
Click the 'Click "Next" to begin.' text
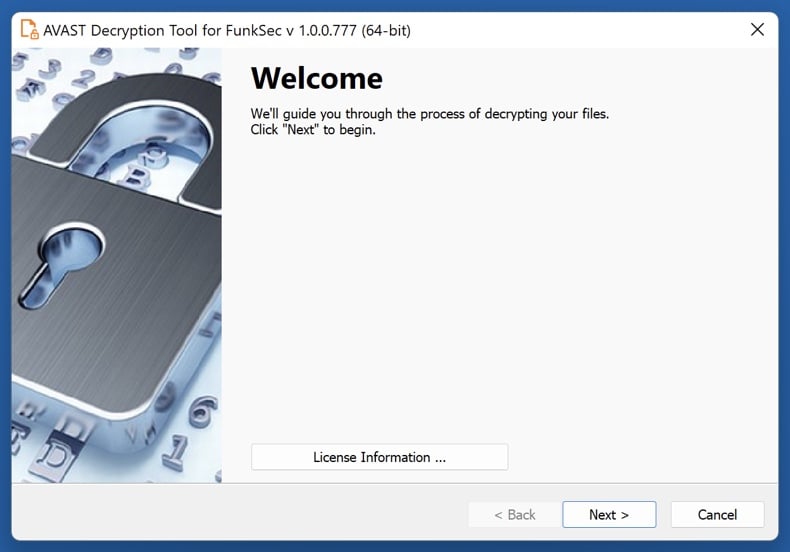tap(313, 130)
